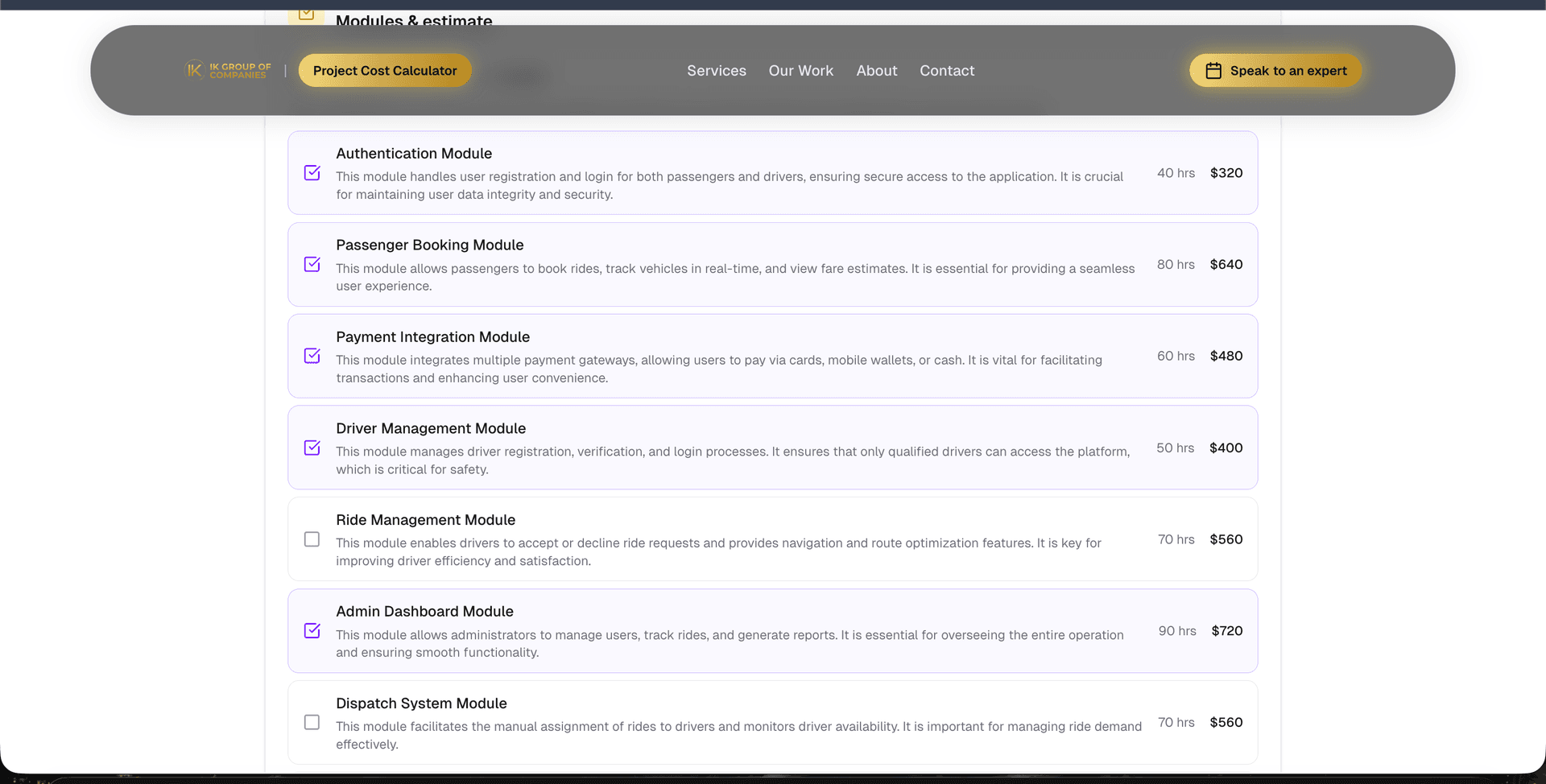Click the calendar icon in Speak to an expert
This screenshot has height=784, width=1546.
[x=1213, y=71]
